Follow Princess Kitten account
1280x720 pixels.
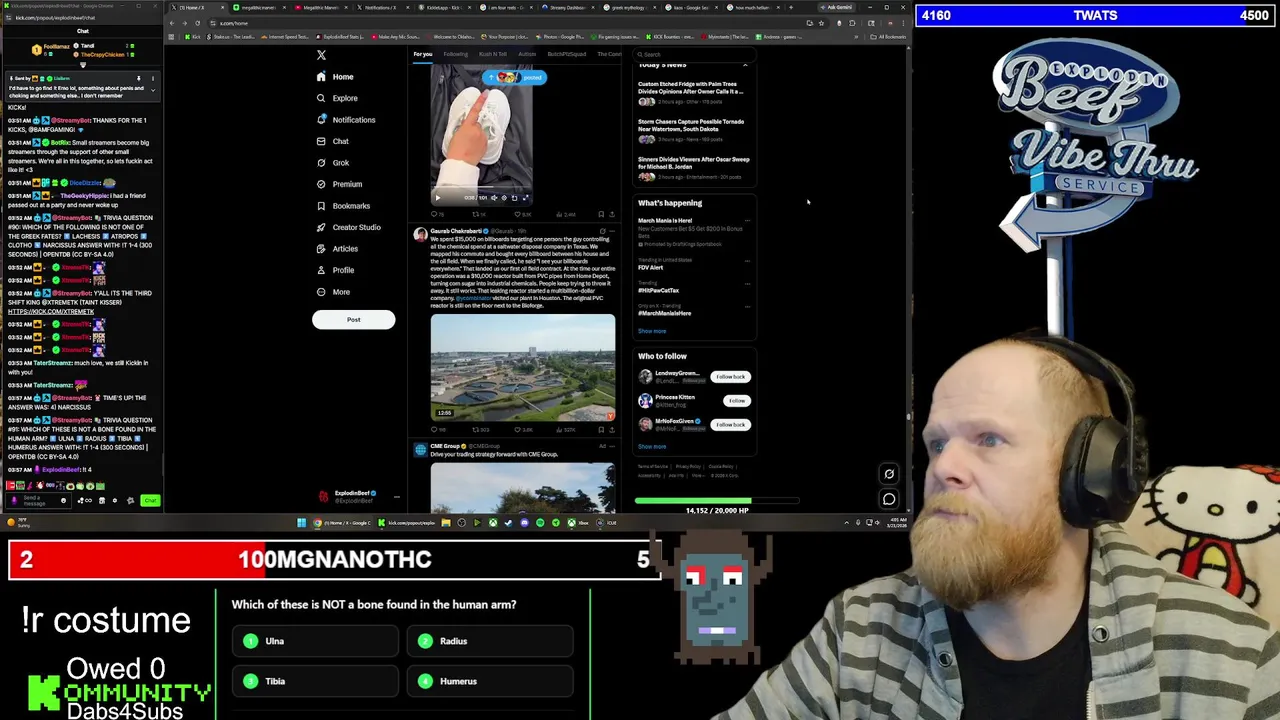tap(736, 401)
